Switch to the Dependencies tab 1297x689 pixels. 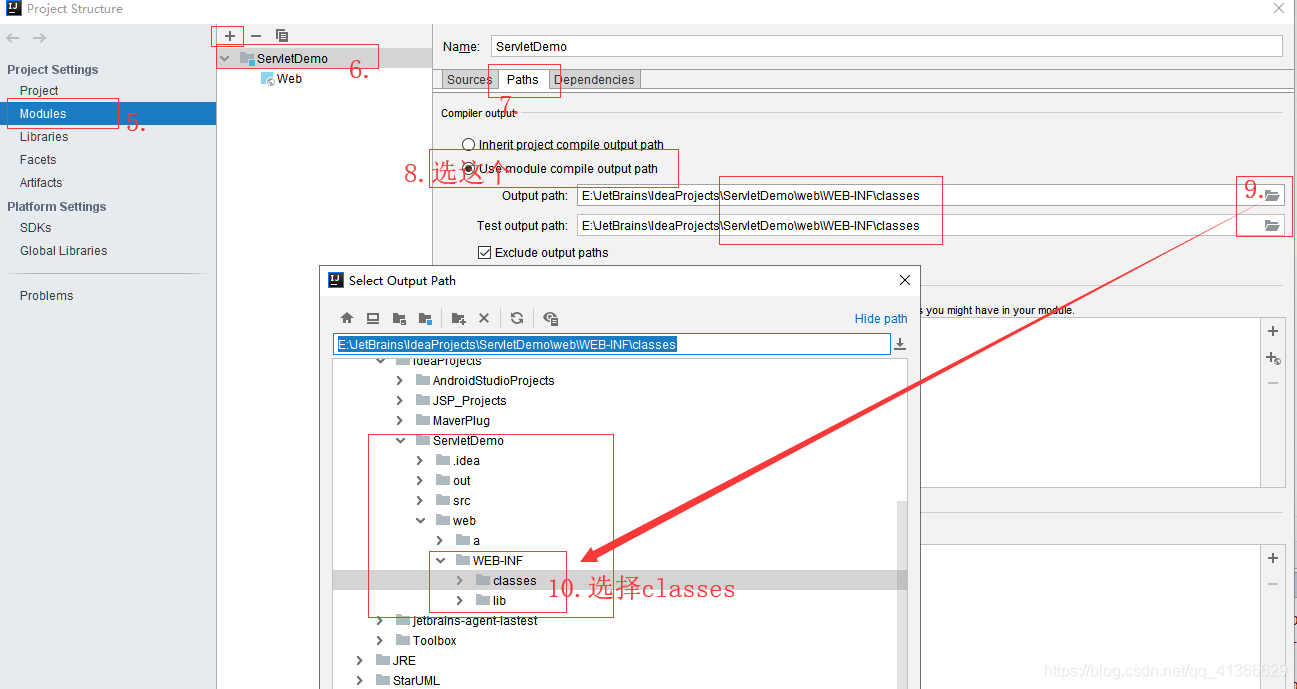[x=594, y=80]
